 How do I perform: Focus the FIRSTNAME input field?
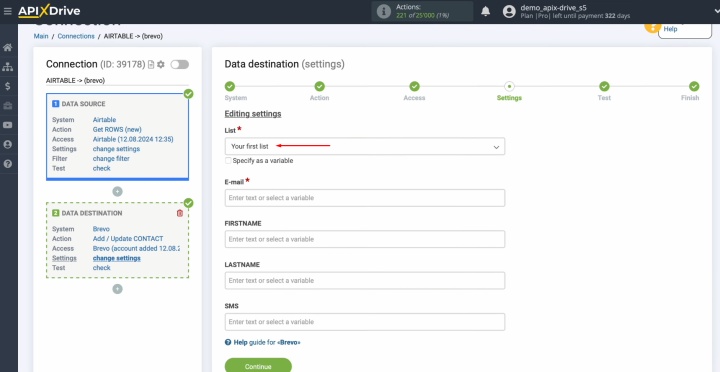point(365,239)
